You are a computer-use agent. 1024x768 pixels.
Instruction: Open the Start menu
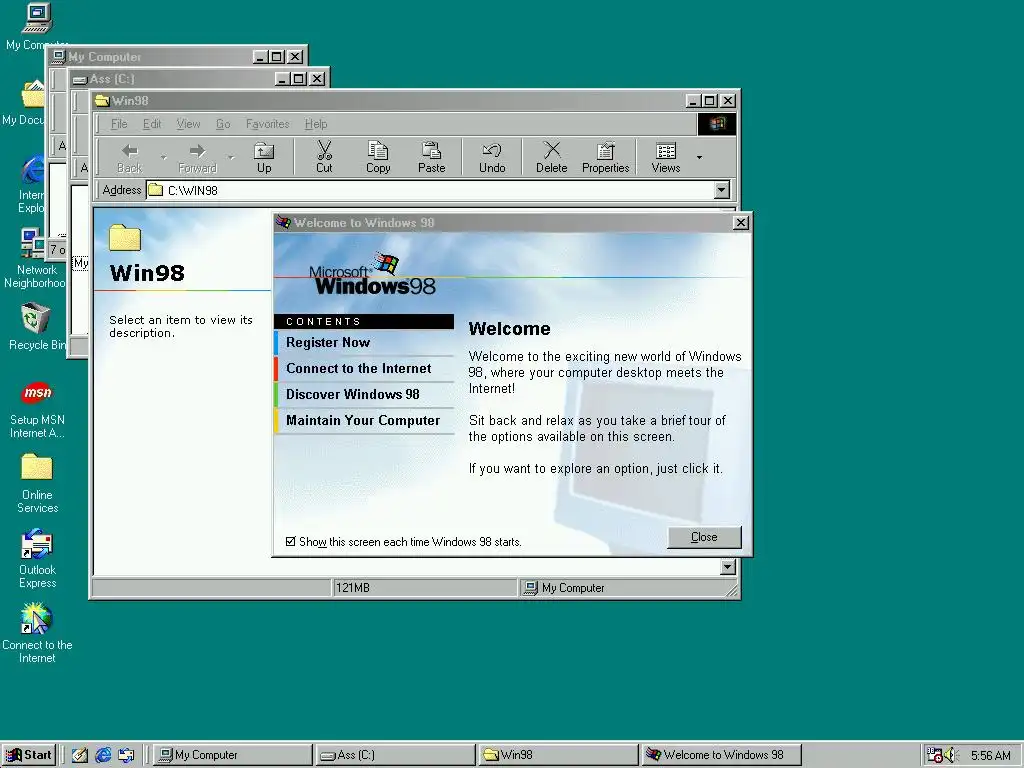tap(29, 755)
